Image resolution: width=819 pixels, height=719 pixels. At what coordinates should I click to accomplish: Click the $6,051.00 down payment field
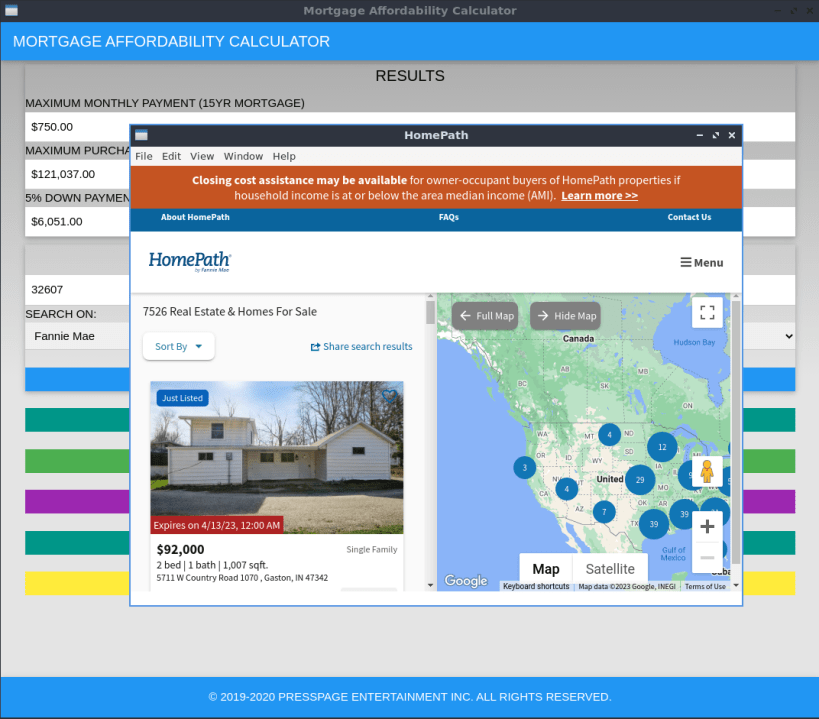pos(77,221)
